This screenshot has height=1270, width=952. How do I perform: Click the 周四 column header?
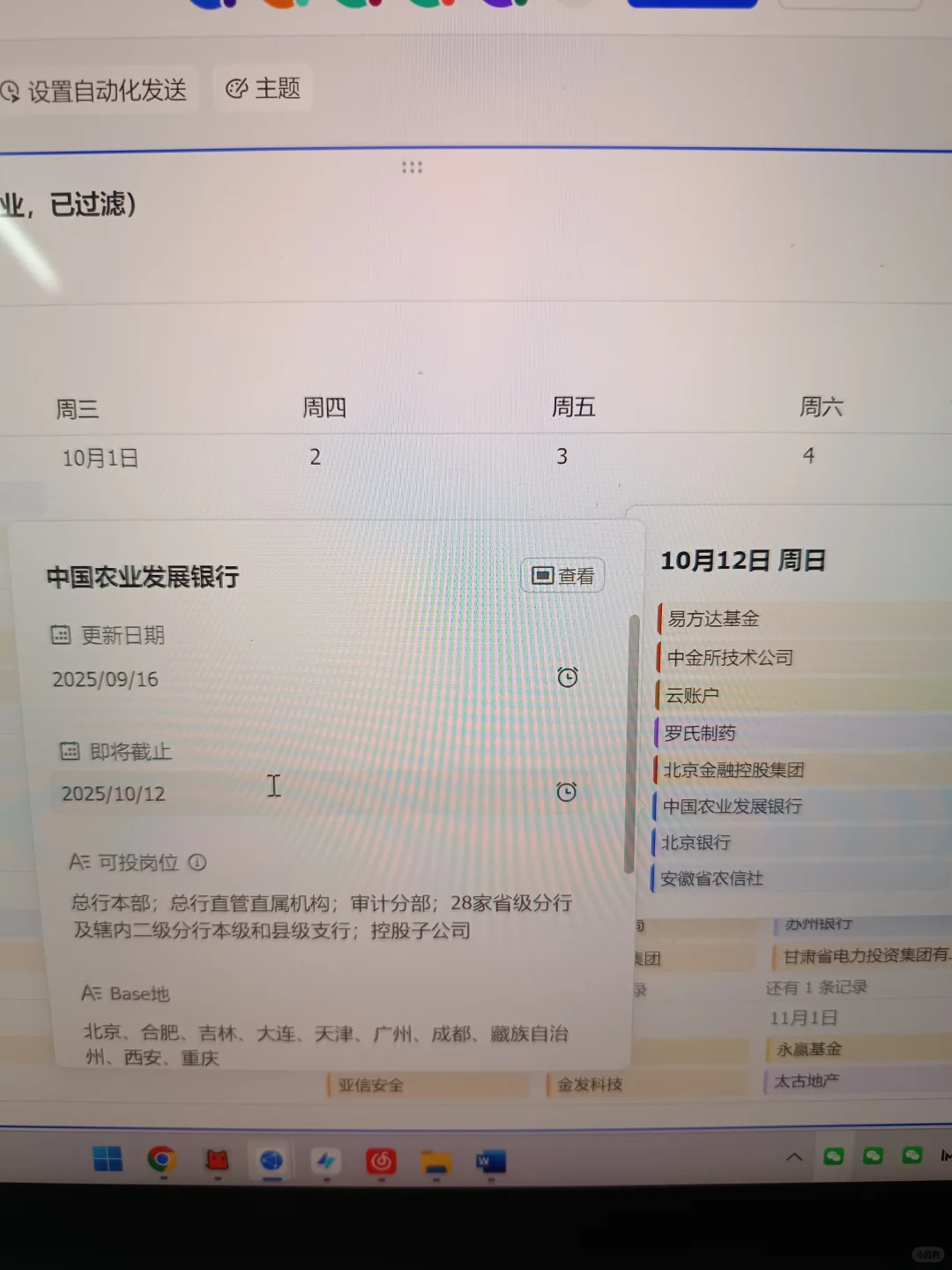324,407
